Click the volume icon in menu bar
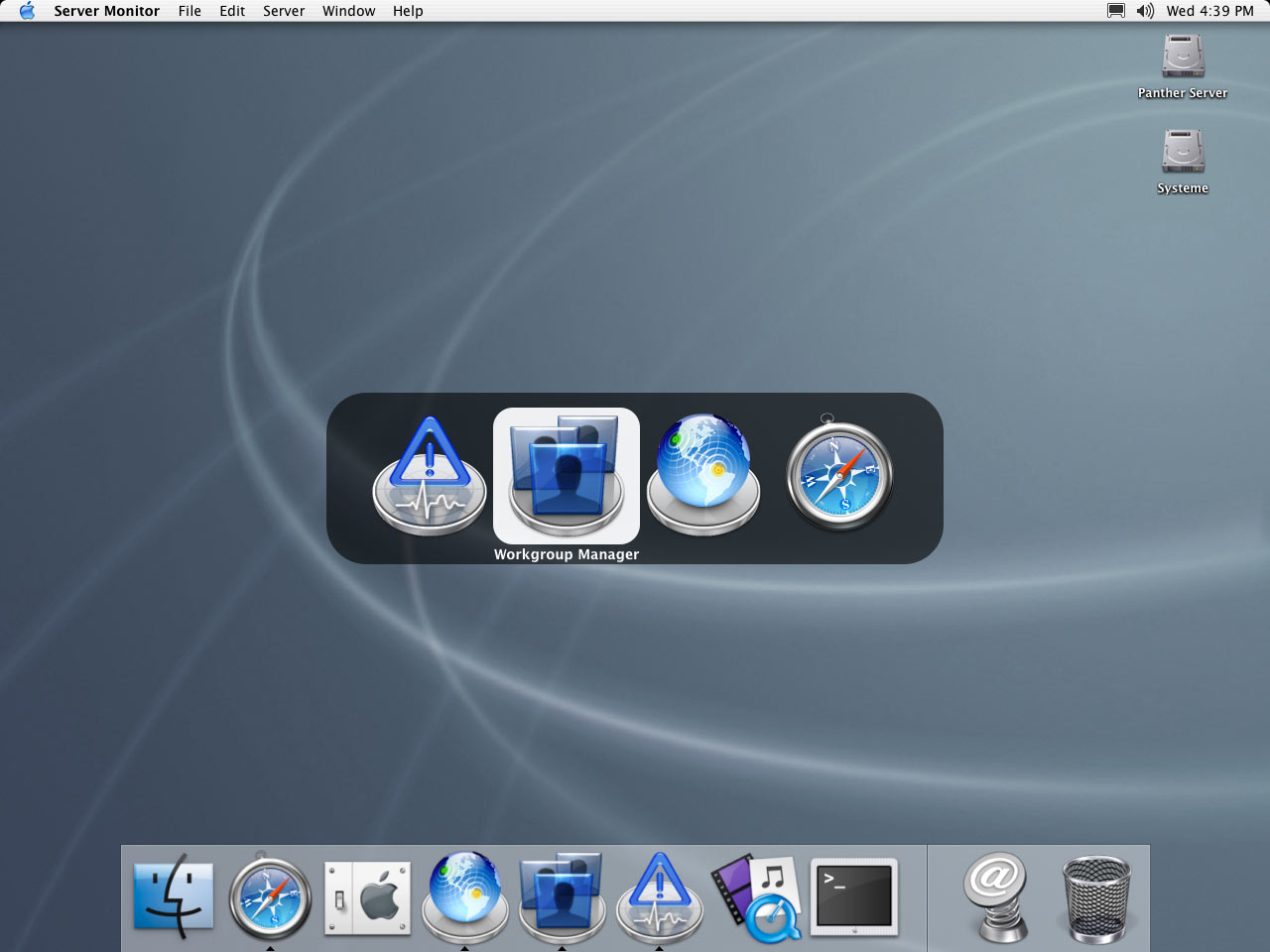Screen dimensions: 1270x952 [x=1145, y=11]
